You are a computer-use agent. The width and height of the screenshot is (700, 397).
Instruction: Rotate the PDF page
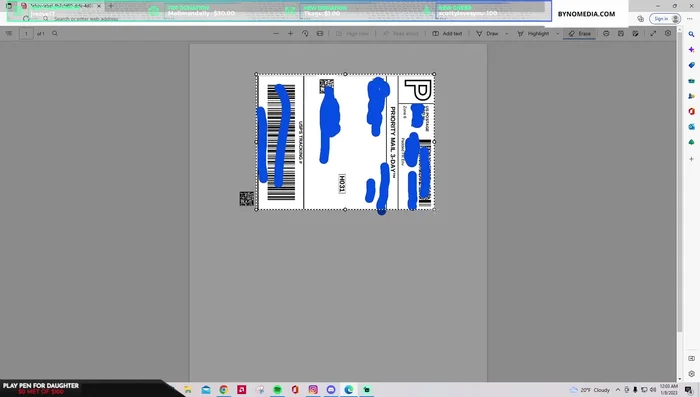305,33
